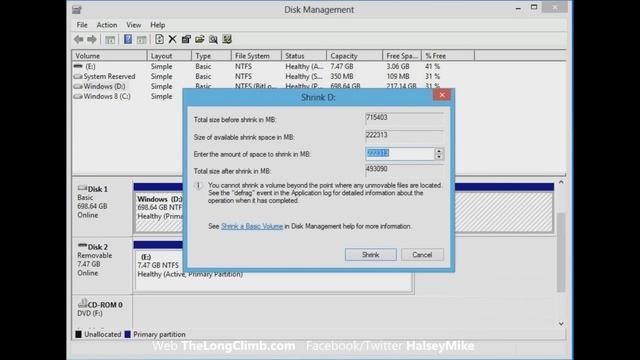Screen dimensions: 640x360
Task: Click the black Unallocated legend swatch
Action: coord(78,334)
